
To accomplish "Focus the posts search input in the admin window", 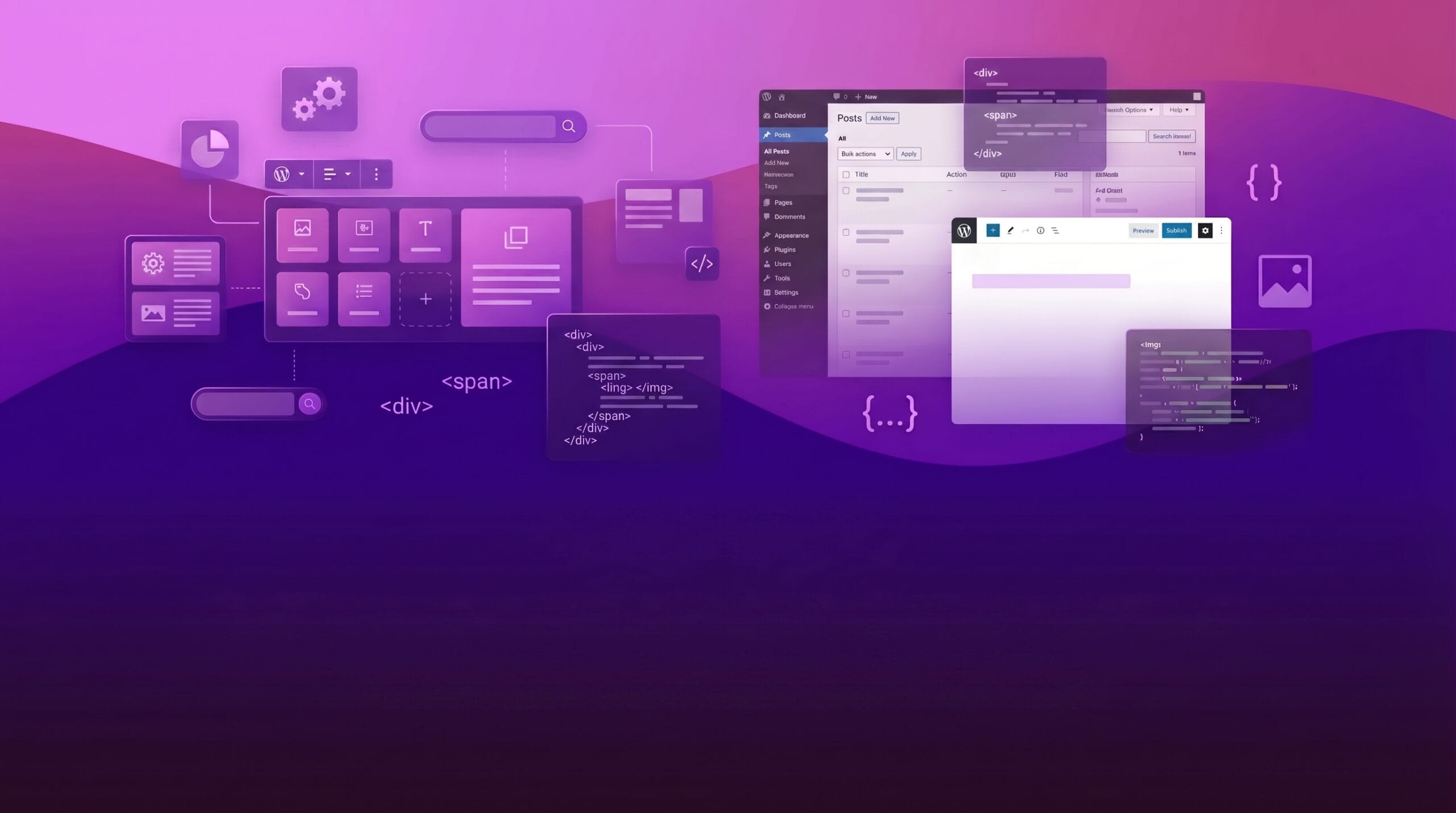I will tap(1112, 137).
